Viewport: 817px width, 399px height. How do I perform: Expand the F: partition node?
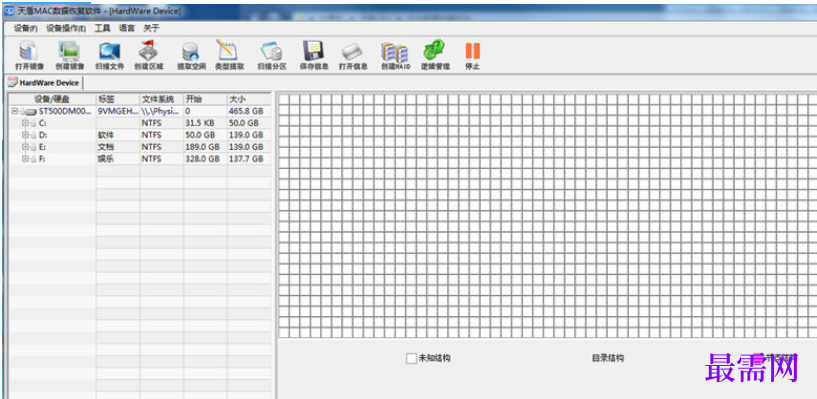[24, 159]
